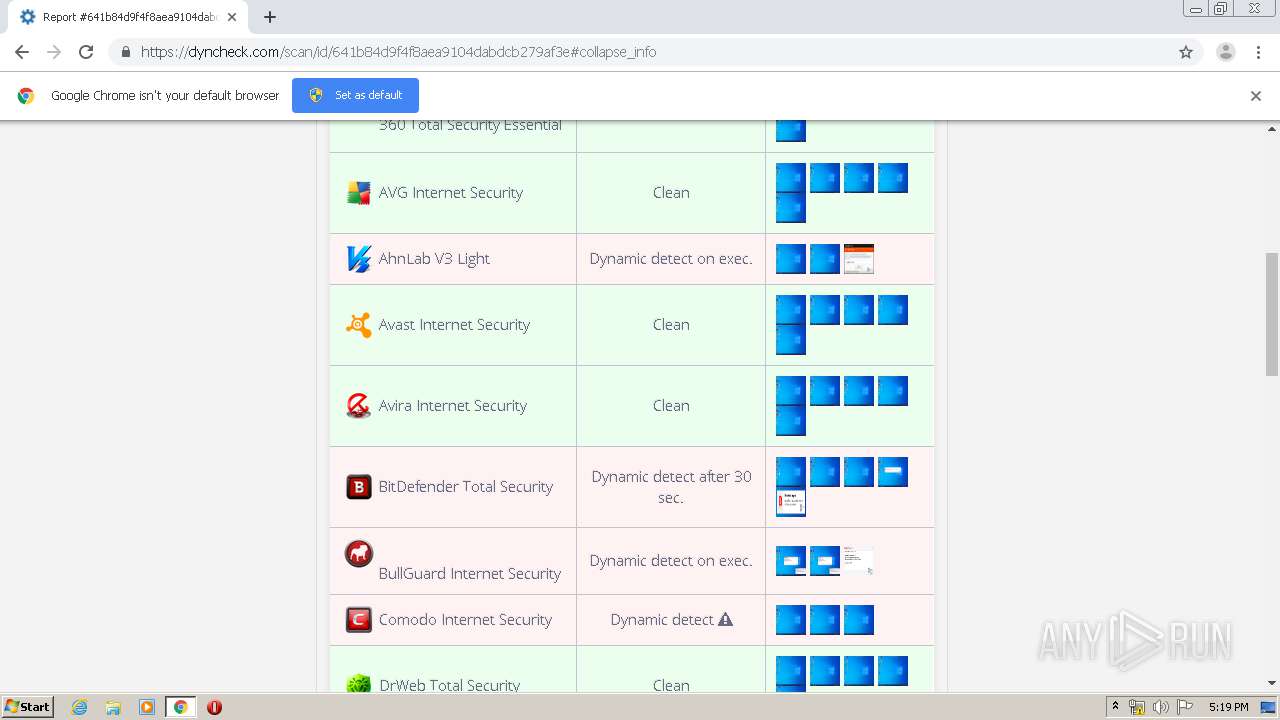Viewport: 1280px width, 720px height.
Task: Open fifth Avast screenshot thumbnail on second row
Action: pyautogui.click(x=791, y=340)
